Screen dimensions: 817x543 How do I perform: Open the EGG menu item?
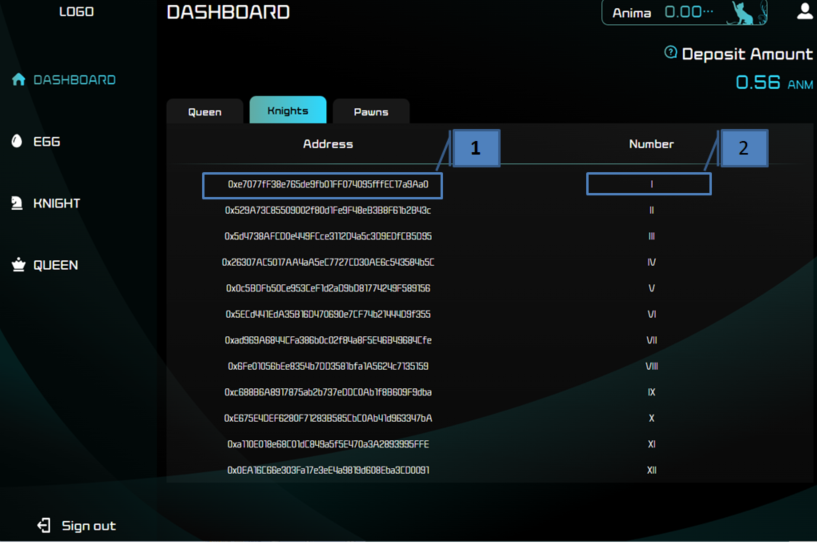pos(47,141)
